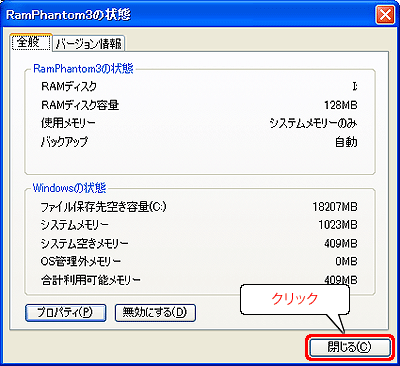Select the システム空きメモリー label
Image resolution: width=400 pixels, height=366 pixels.
[84, 244]
